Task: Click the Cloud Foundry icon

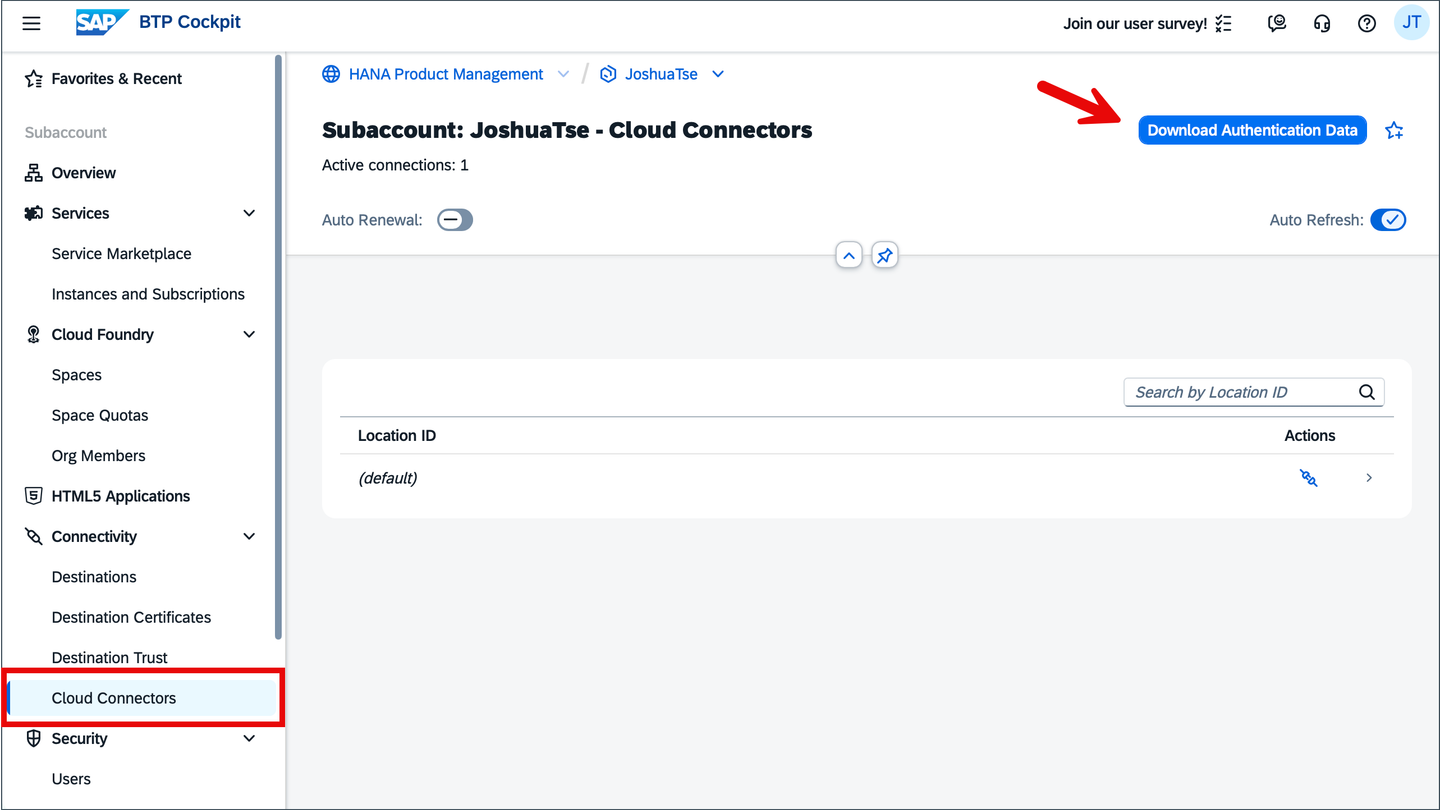Action: [34, 334]
